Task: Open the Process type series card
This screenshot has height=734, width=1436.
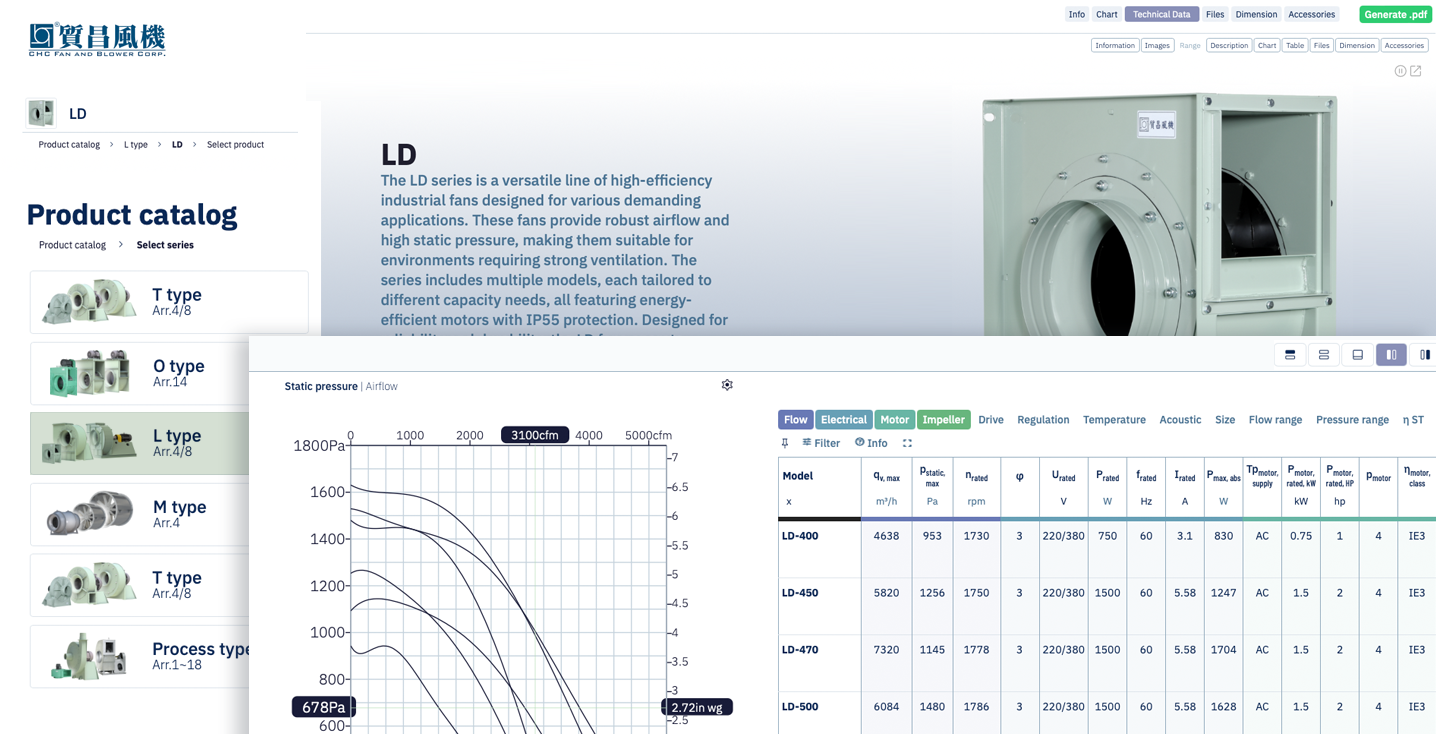Action: [x=140, y=656]
